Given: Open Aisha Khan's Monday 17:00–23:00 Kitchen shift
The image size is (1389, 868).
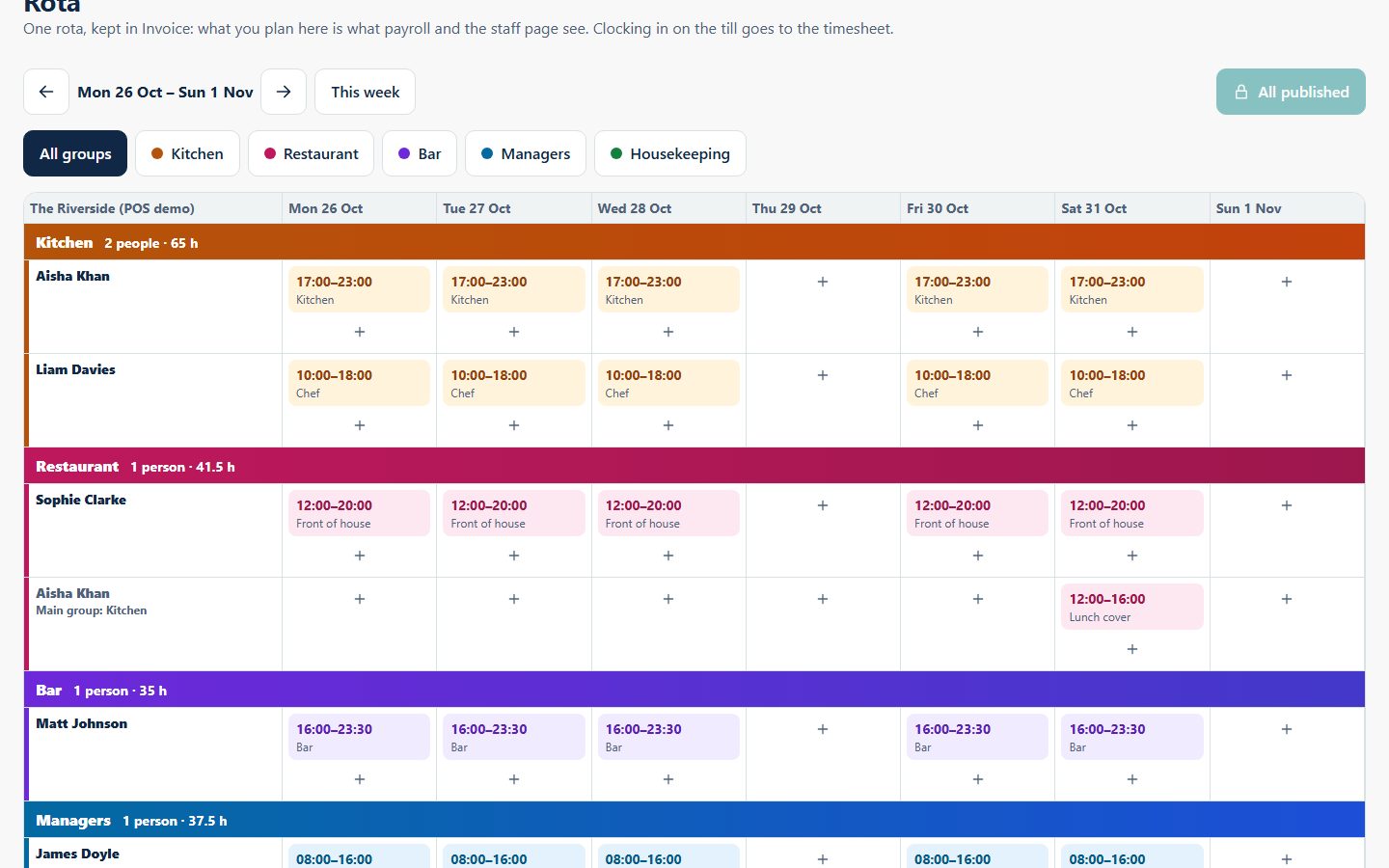Looking at the screenshot, I should pyautogui.click(x=360, y=289).
